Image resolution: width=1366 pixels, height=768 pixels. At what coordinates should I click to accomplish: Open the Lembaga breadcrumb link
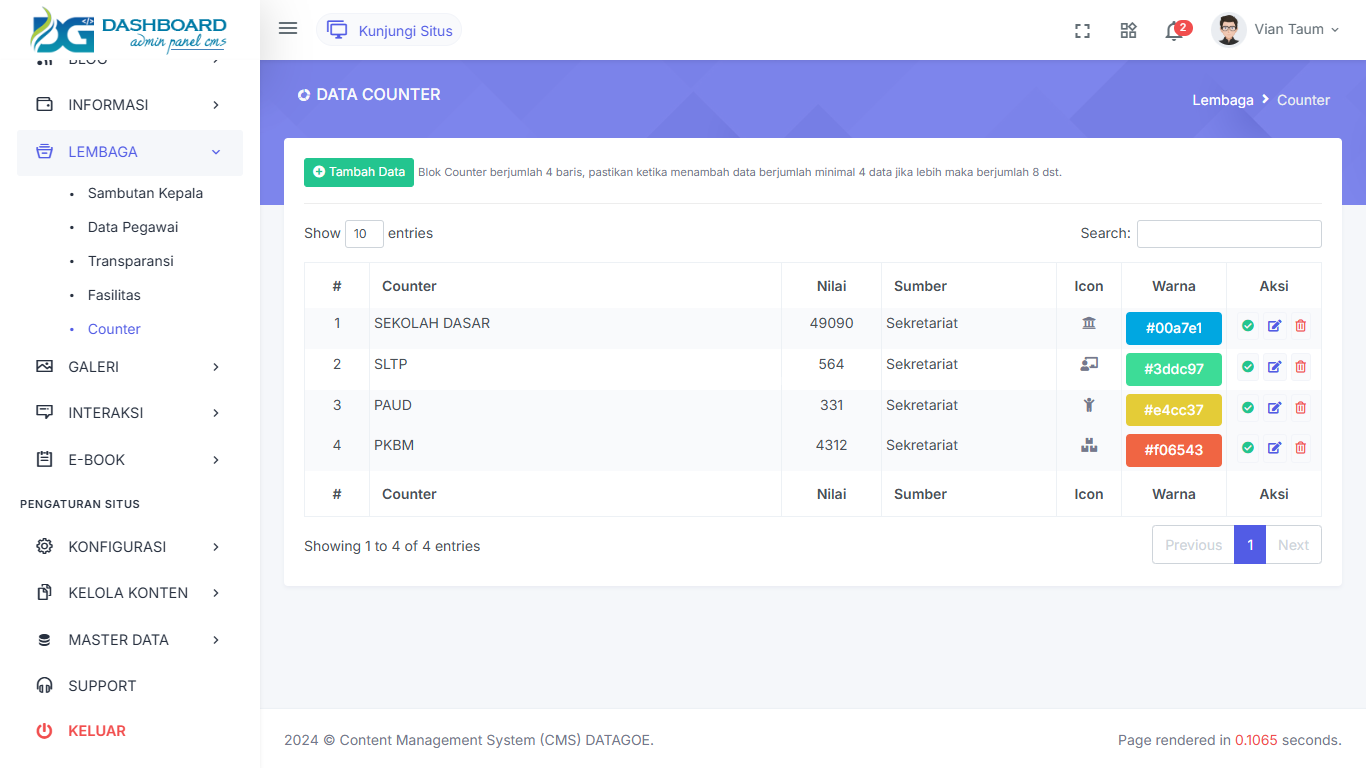1222,100
